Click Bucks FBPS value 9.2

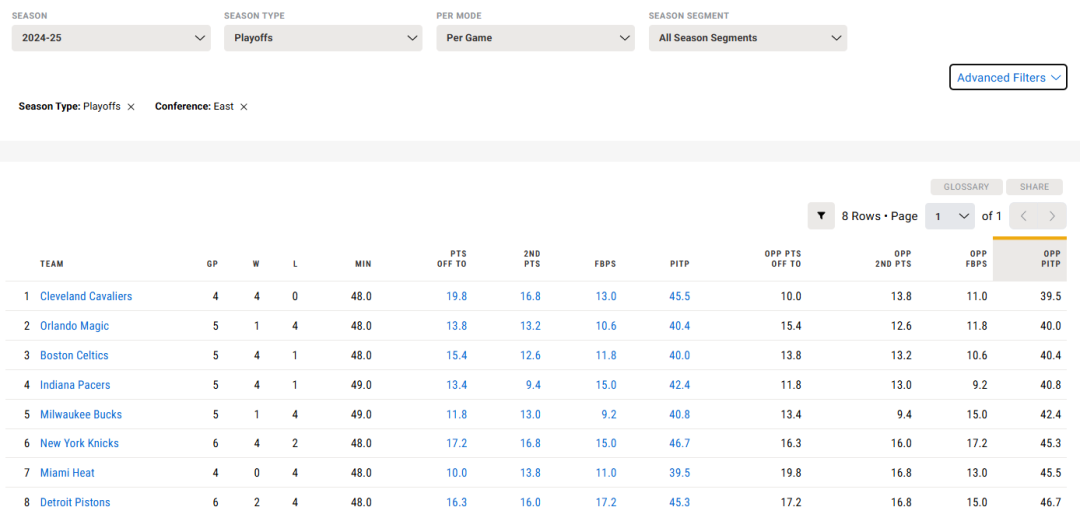[x=608, y=415]
